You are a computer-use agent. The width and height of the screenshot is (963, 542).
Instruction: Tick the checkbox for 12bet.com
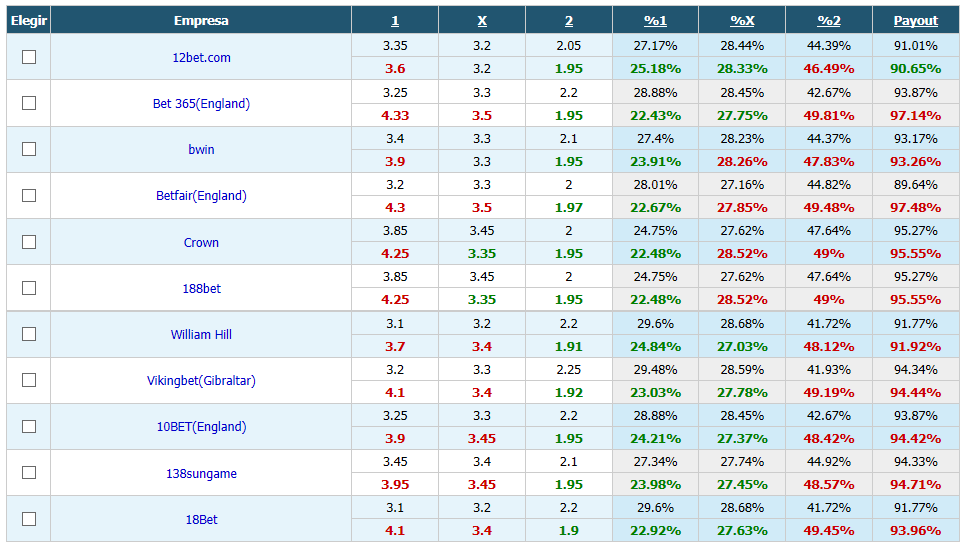[29, 57]
